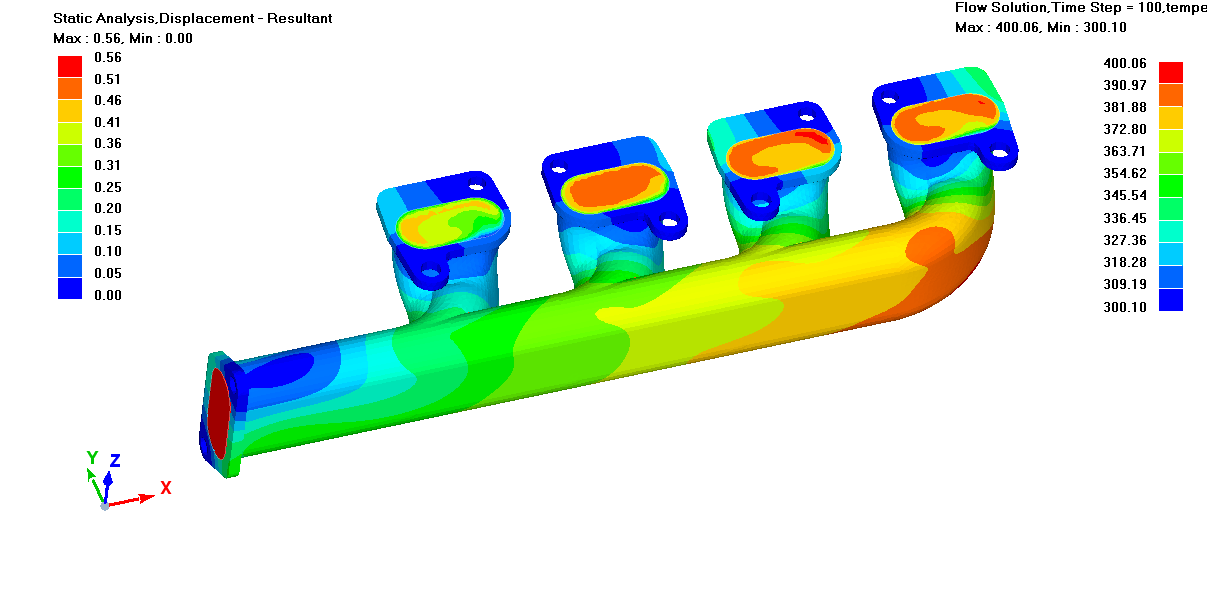The image size is (1207, 611).
Task: Click the blue Z axis label on triad
Action: 115,461
